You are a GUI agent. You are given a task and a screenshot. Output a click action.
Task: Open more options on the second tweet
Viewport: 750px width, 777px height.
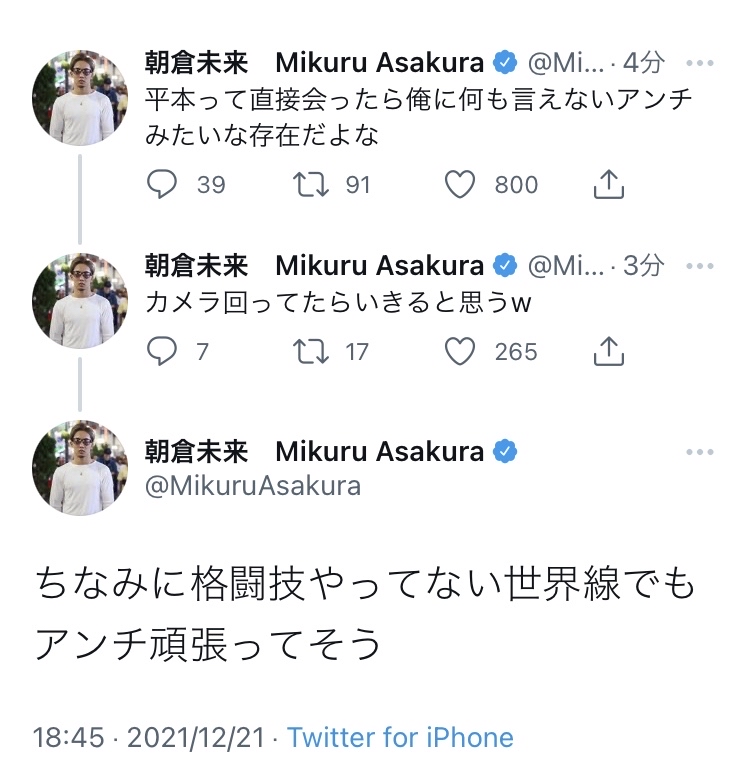coord(700,265)
